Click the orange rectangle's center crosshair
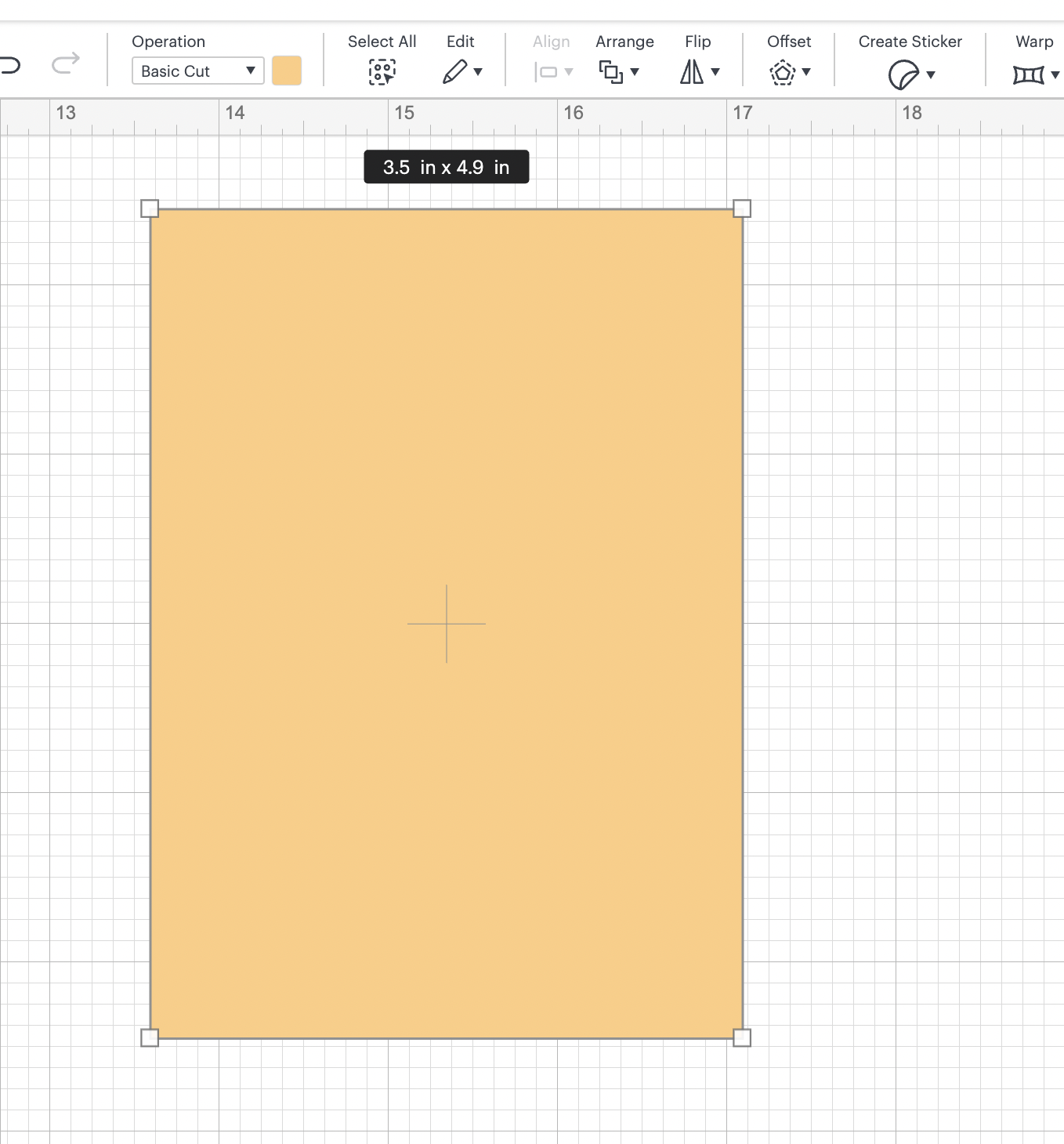The width and height of the screenshot is (1064, 1144). point(447,624)
